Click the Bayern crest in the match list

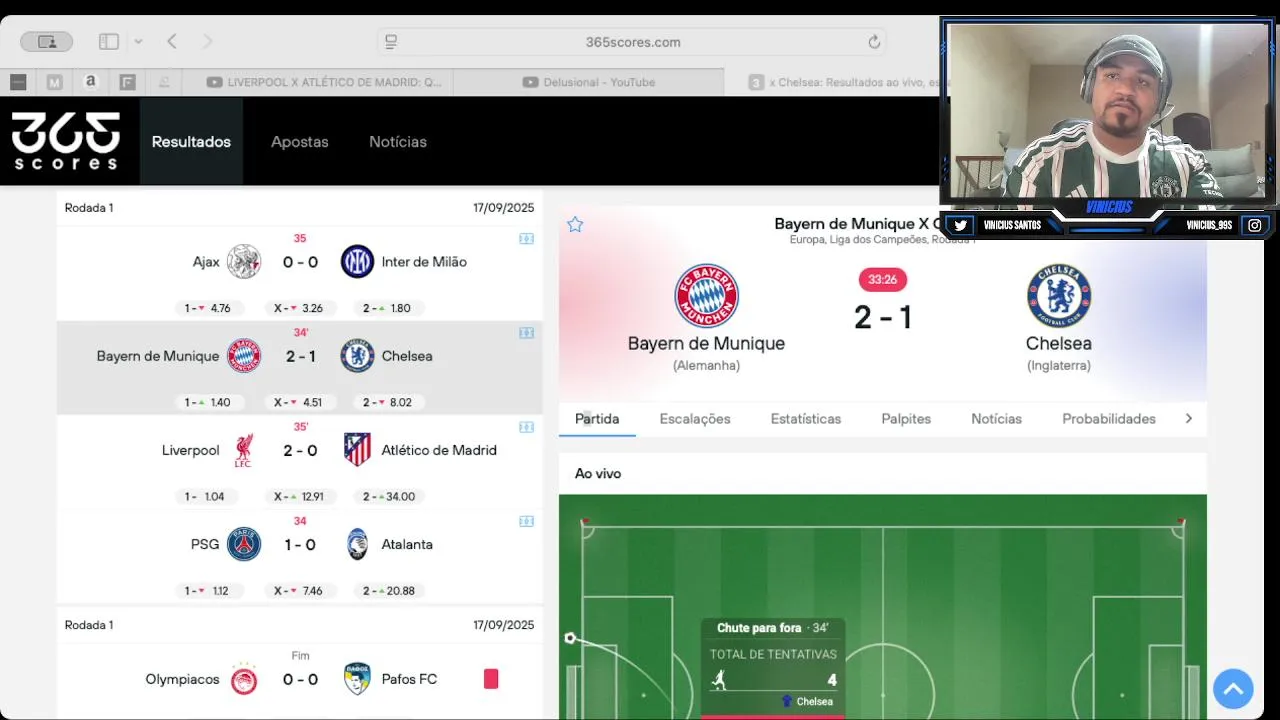click(x=244, y=356)
